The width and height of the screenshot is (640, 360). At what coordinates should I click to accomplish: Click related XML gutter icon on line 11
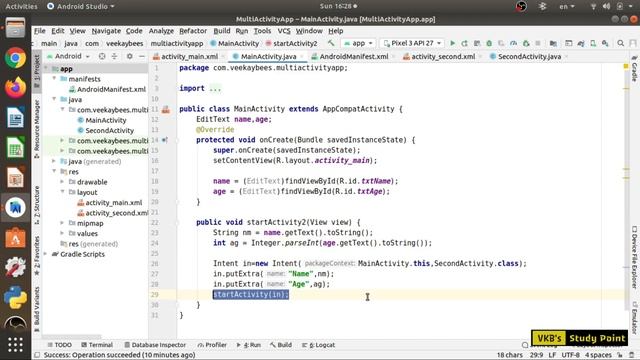click(x=166, y=109)
